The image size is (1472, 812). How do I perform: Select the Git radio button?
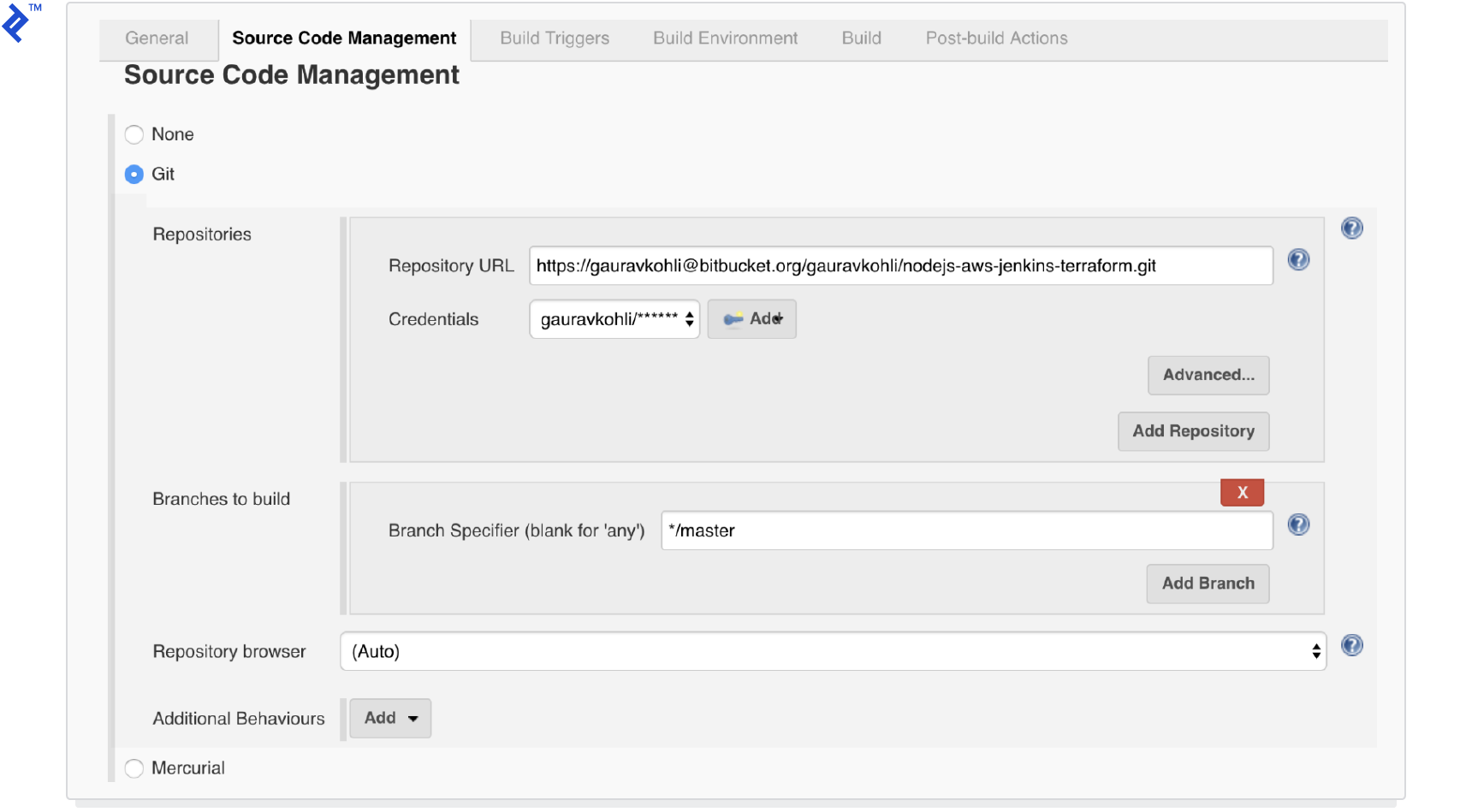click(134, 174)
